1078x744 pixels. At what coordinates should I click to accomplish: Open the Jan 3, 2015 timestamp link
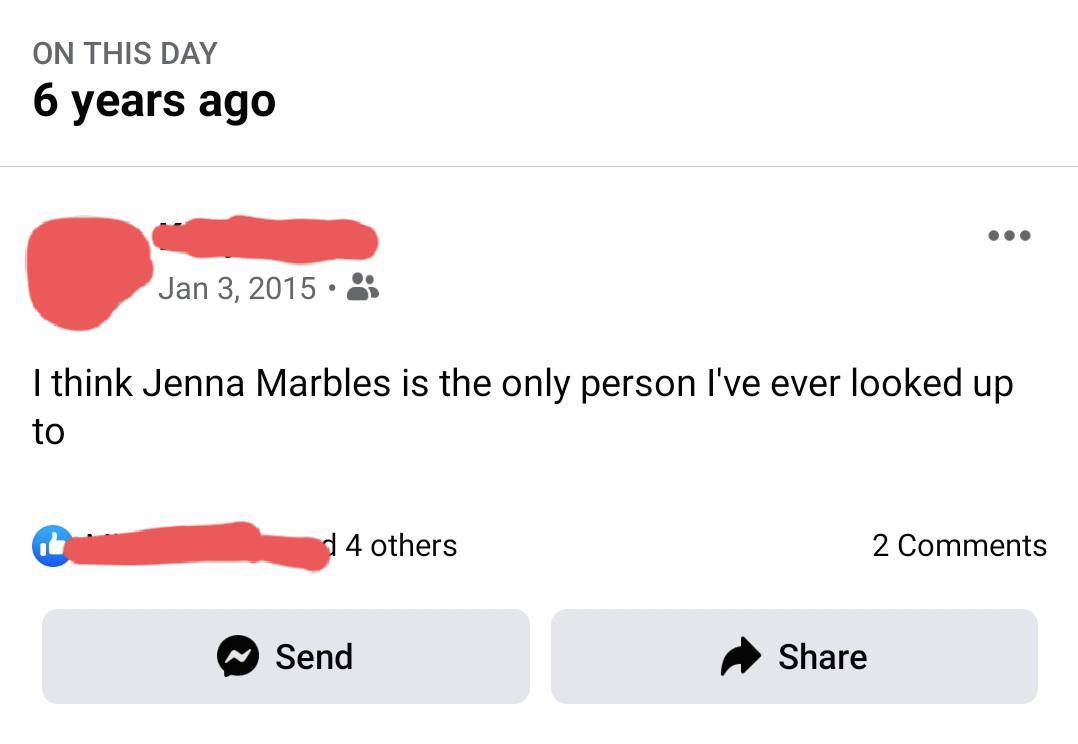point(237,289)
